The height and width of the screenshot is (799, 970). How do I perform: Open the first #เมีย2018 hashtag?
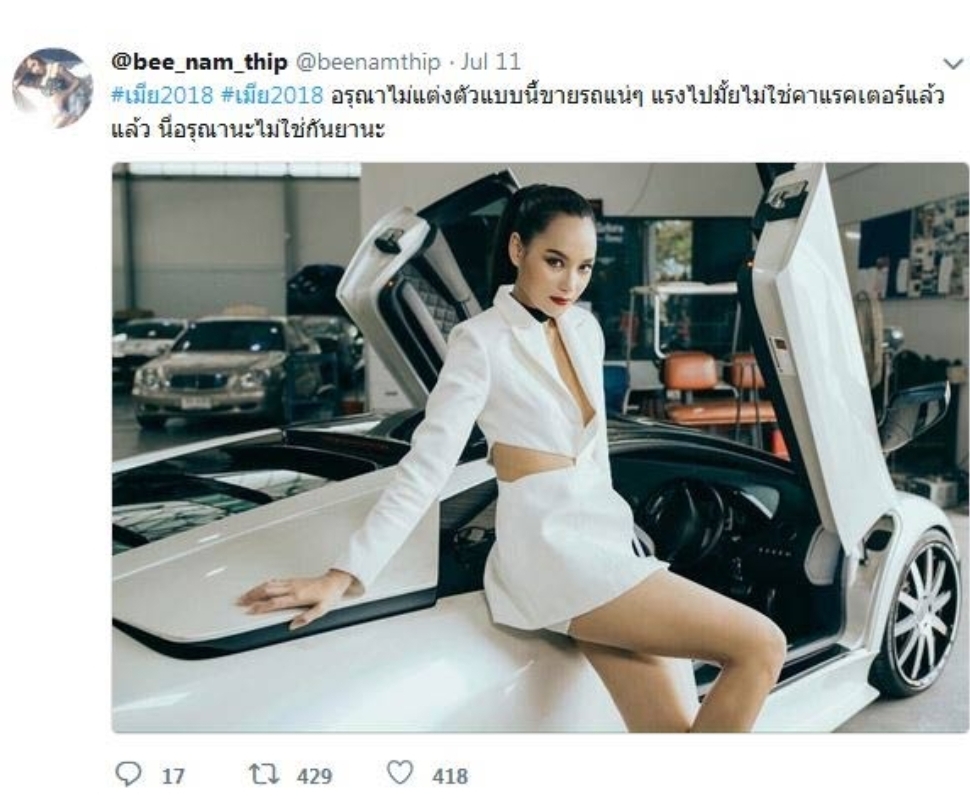163,96
